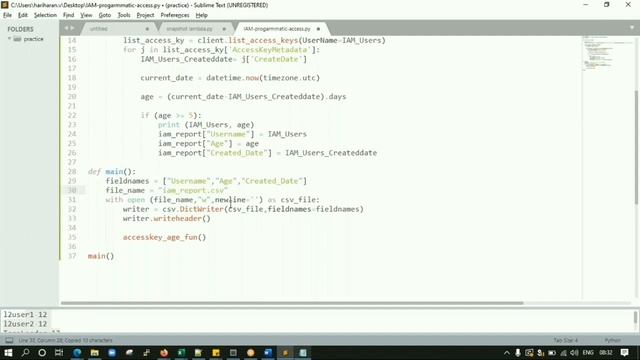Open the Goto menu

coord(104,15)
